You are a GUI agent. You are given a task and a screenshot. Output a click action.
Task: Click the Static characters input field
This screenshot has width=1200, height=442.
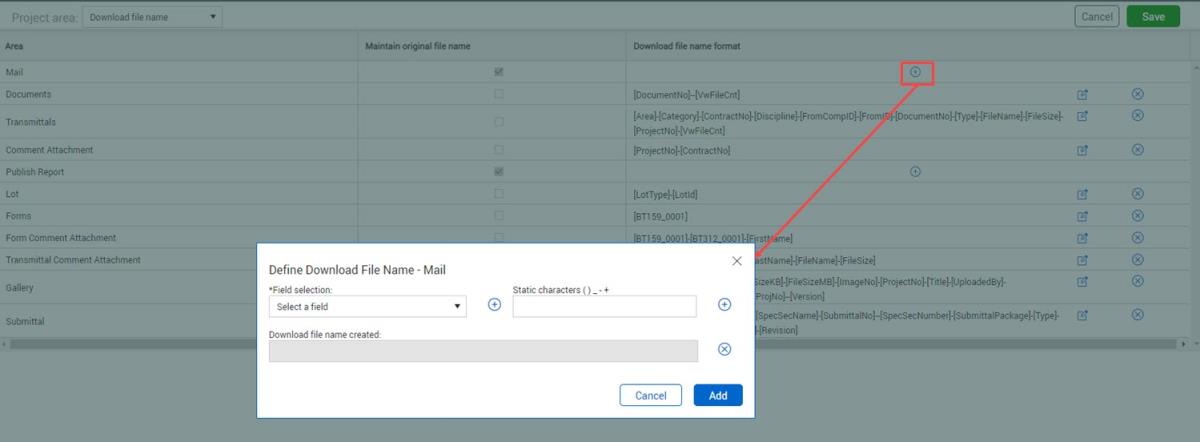coord(604,306)
